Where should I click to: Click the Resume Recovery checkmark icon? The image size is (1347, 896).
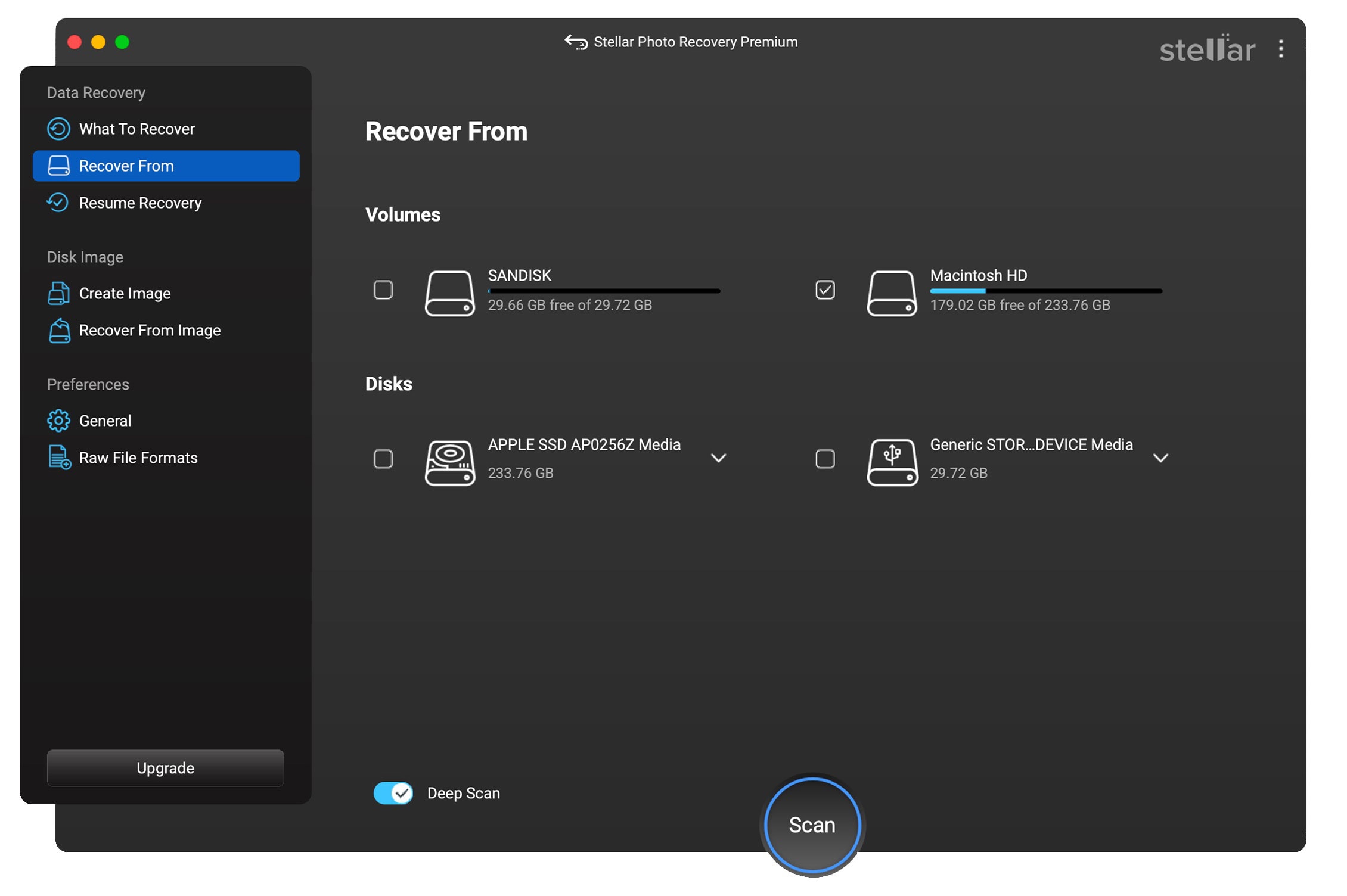[58, 203]
